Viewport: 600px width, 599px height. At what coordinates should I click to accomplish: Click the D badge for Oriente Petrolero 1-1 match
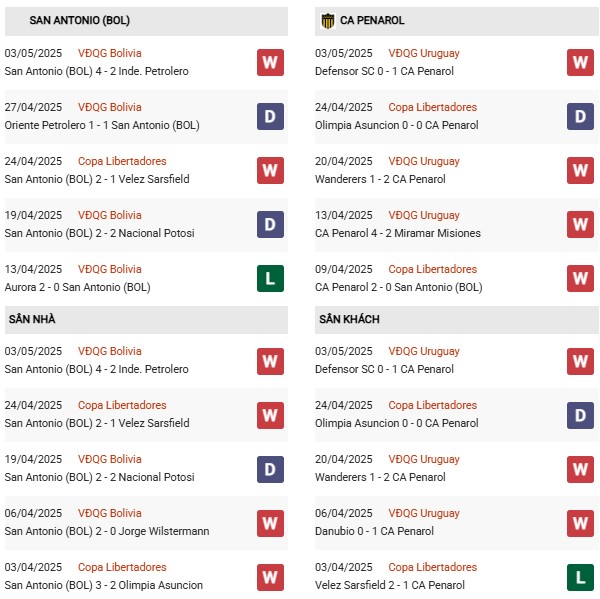pyautogui.click(x=270, y=116)
